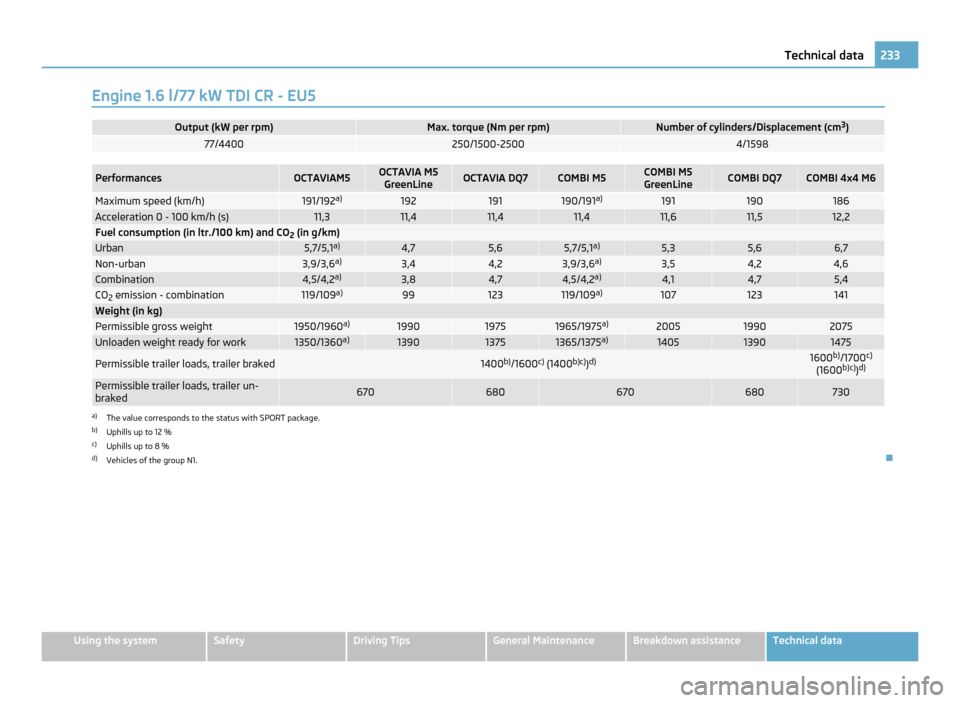Select the OCTAVIA DQ7 column header
Viewport: 960px width, 703px height.
pyautogui.click(x=495, y=178)
